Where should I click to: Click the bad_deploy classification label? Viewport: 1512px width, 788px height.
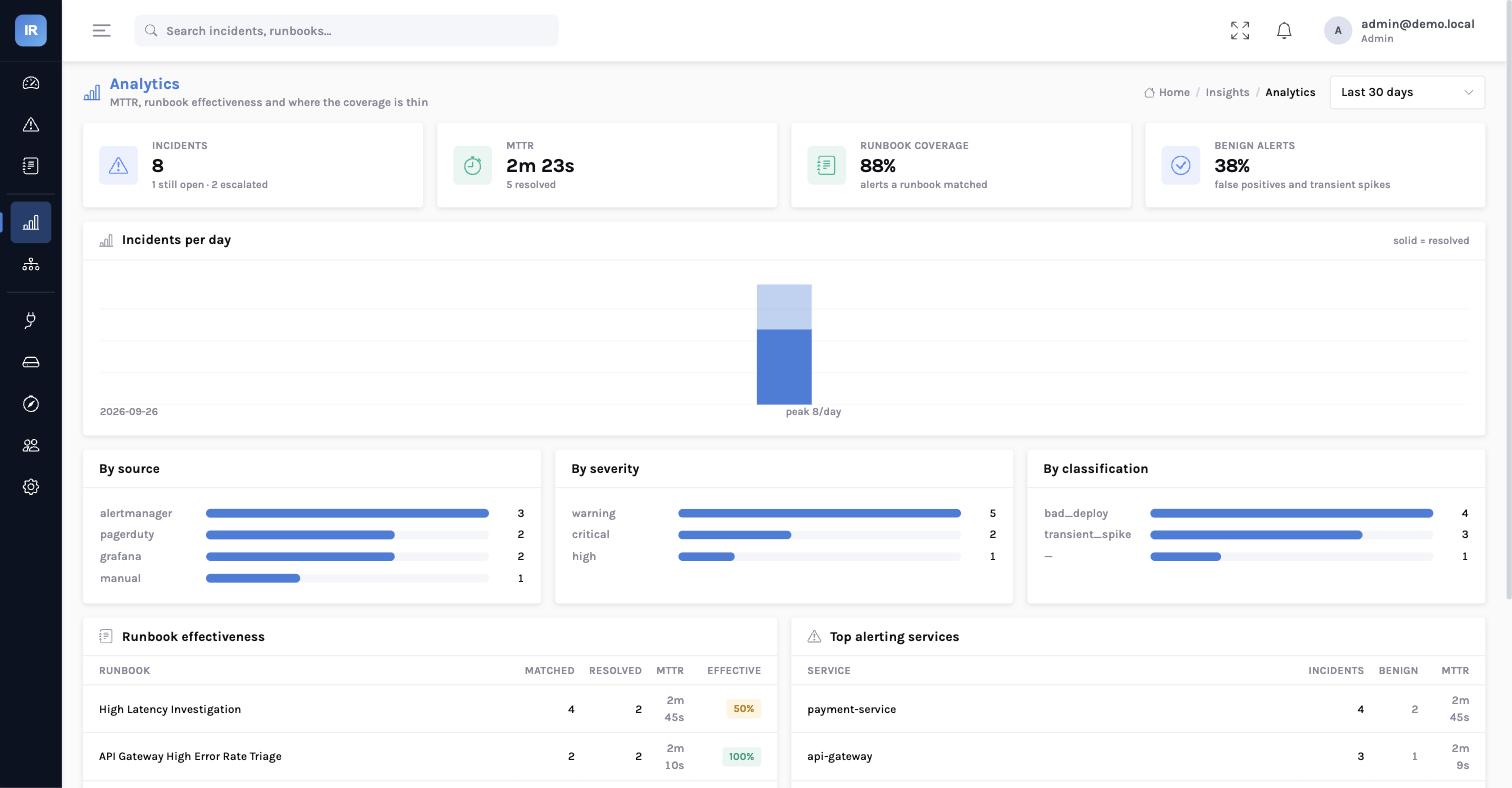(x=1076, y=513)
